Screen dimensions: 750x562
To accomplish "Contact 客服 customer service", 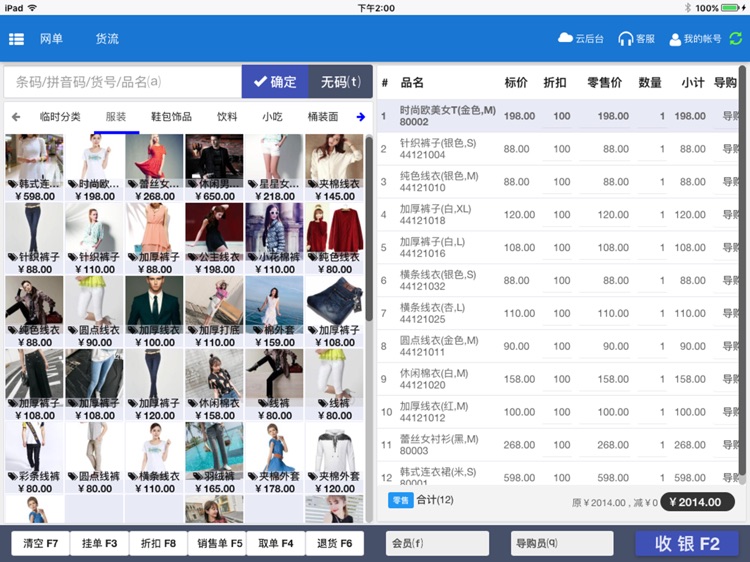I will click(x=636, y=39).
